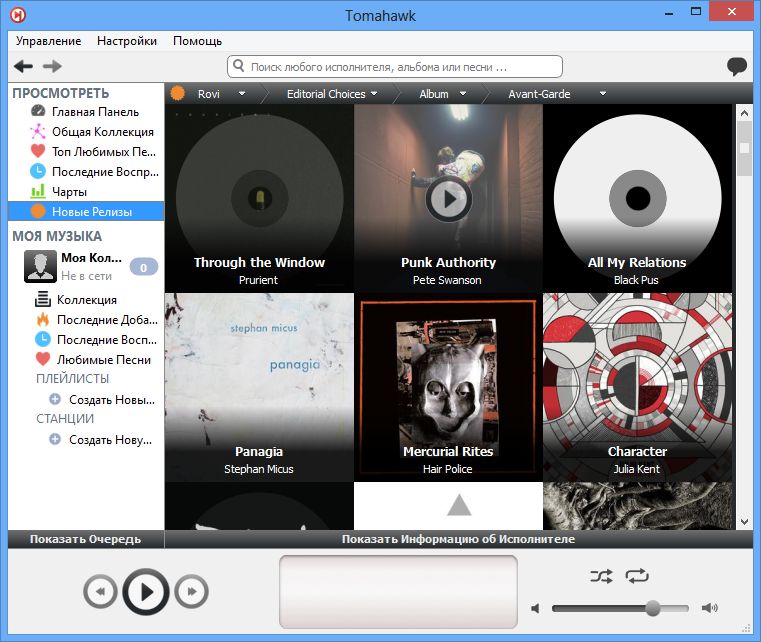The width and height of the screenshot is (761, 642).
Task: Click artist name Prurient
Action: pyautogui.click(x=258, y=280)
